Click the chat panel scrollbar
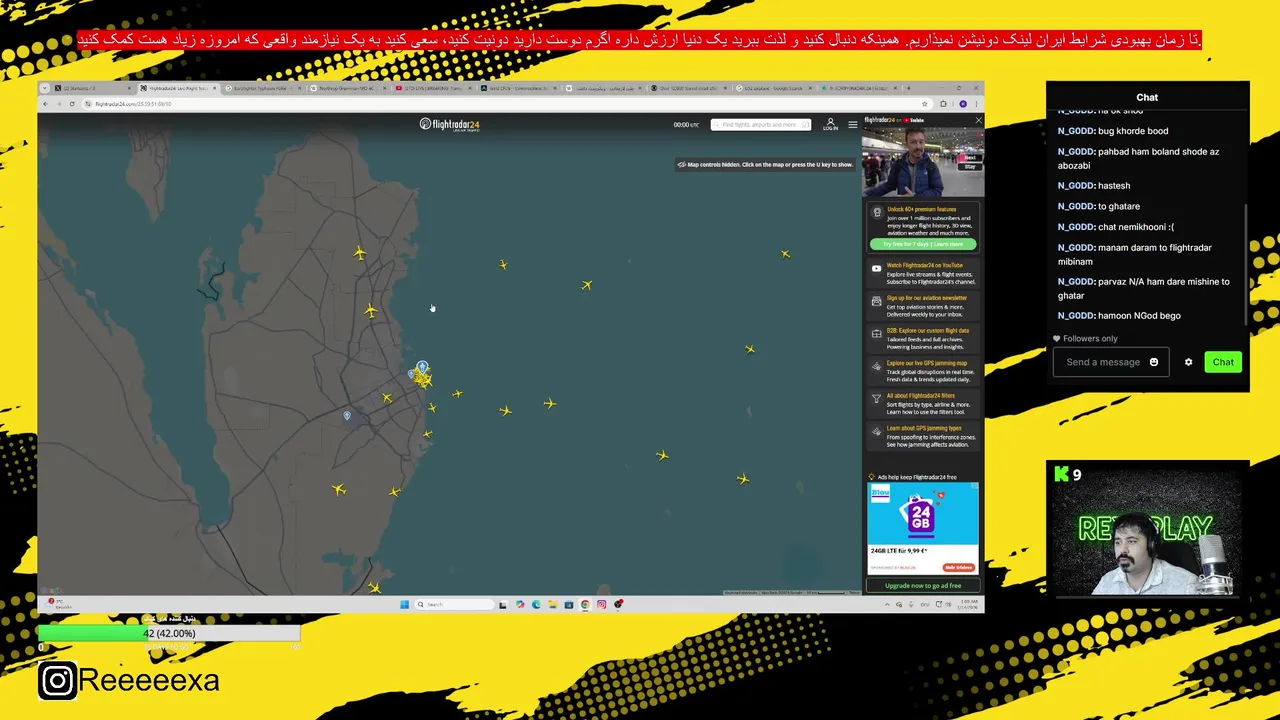The height and width of the screenshot is (720, 1280). [x=1246, y=263]
